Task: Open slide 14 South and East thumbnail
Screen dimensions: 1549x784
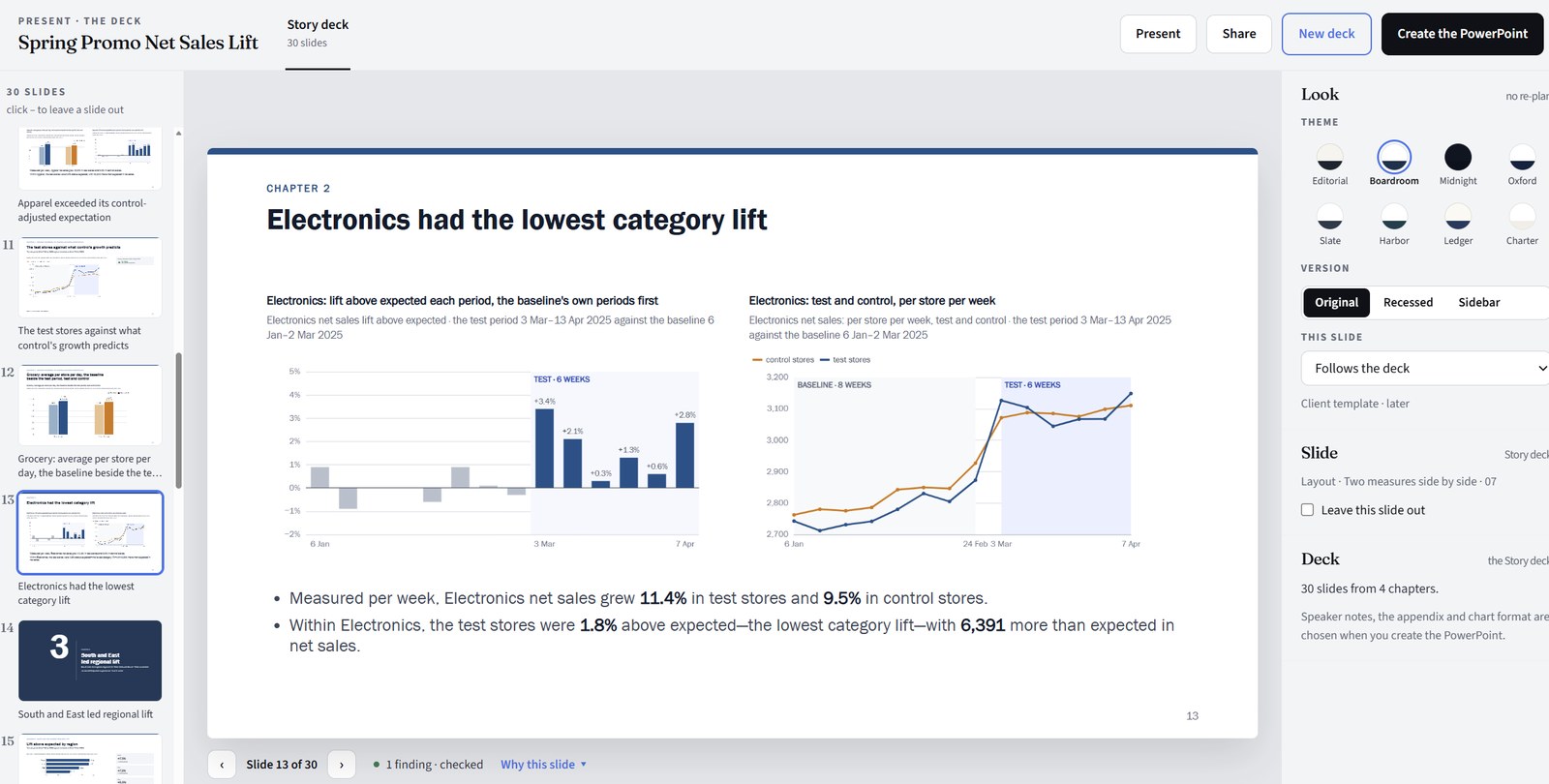Action: click(x=90, y=660)
